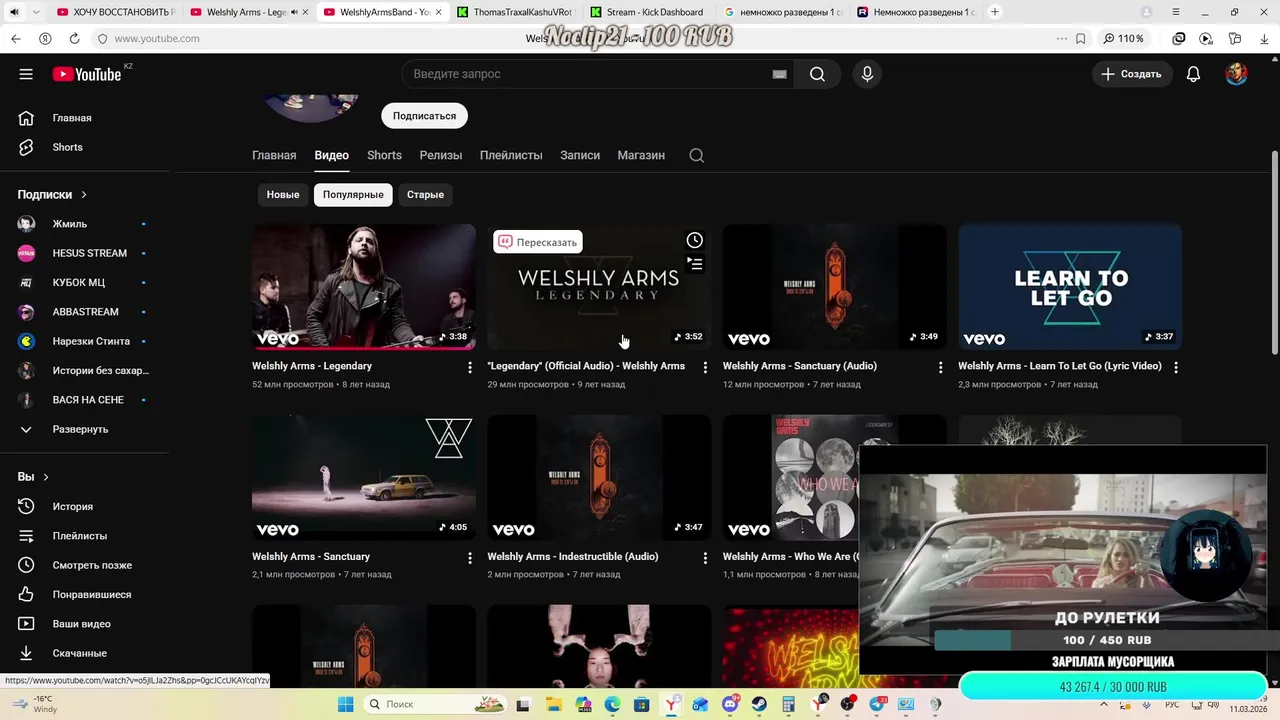
Task: Open options menu for Indestructible (Audio)
Action: coord(705,558)
